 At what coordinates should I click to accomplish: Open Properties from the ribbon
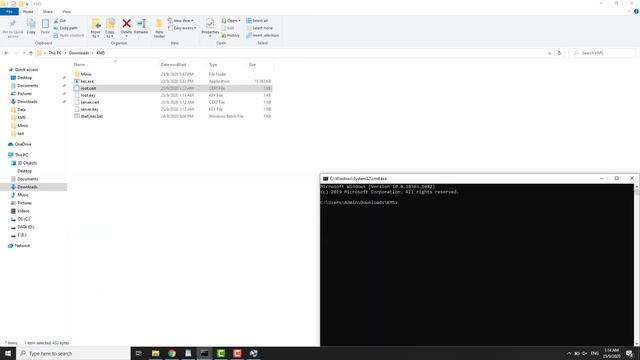tap(210, 27)
